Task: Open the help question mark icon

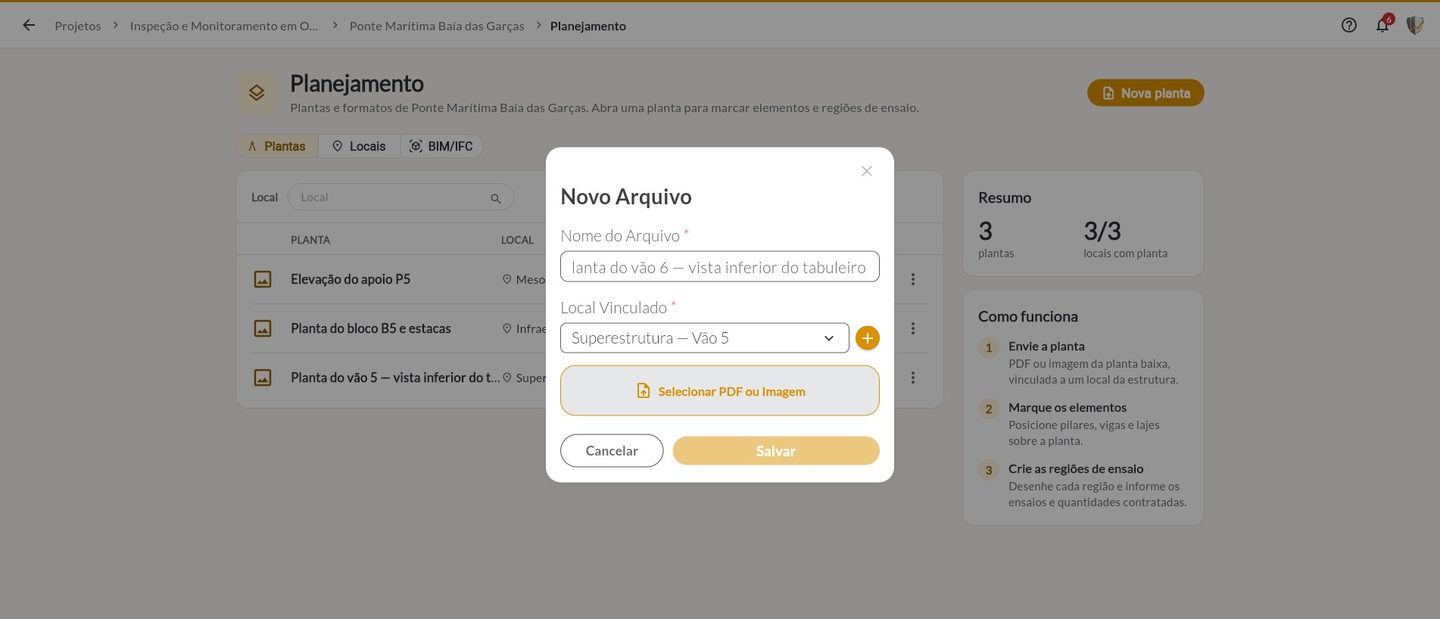Action: pos(1349,25)
